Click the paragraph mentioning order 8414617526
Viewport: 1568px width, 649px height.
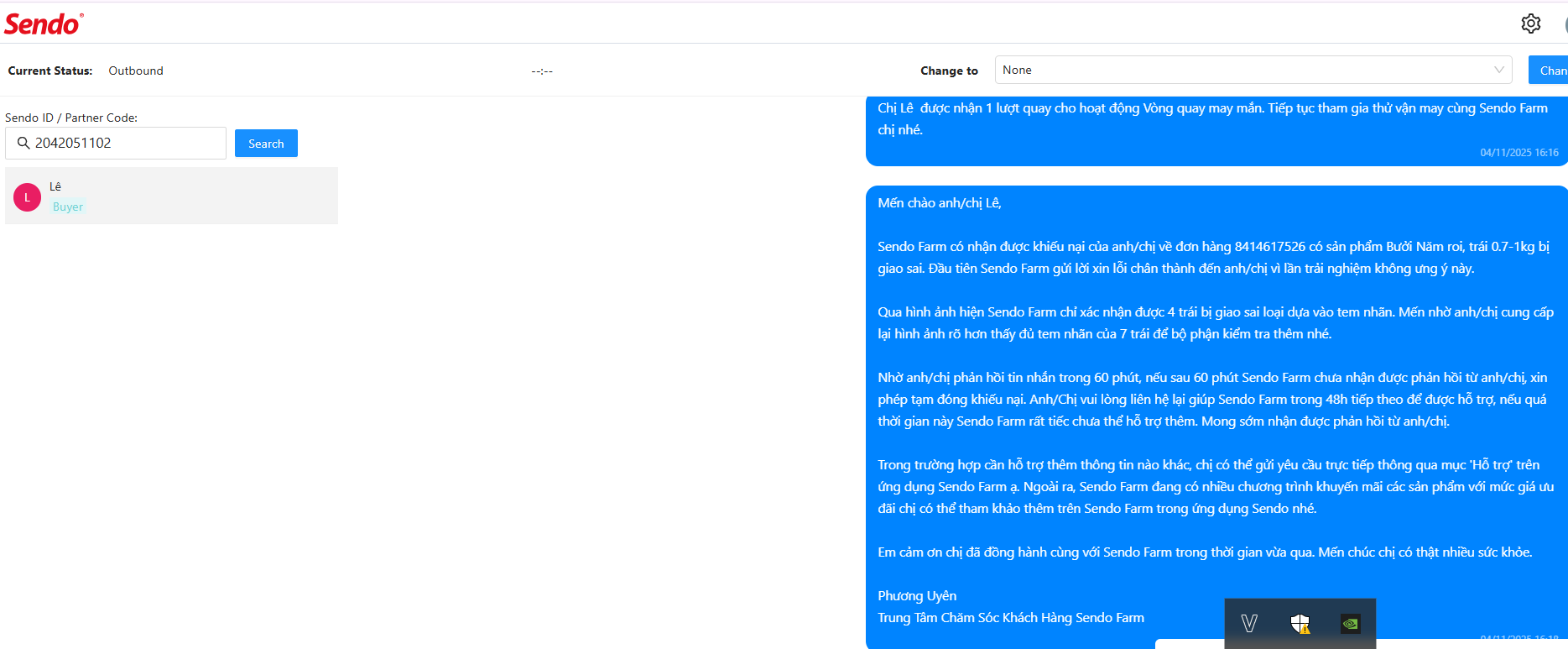point(1213,257)
